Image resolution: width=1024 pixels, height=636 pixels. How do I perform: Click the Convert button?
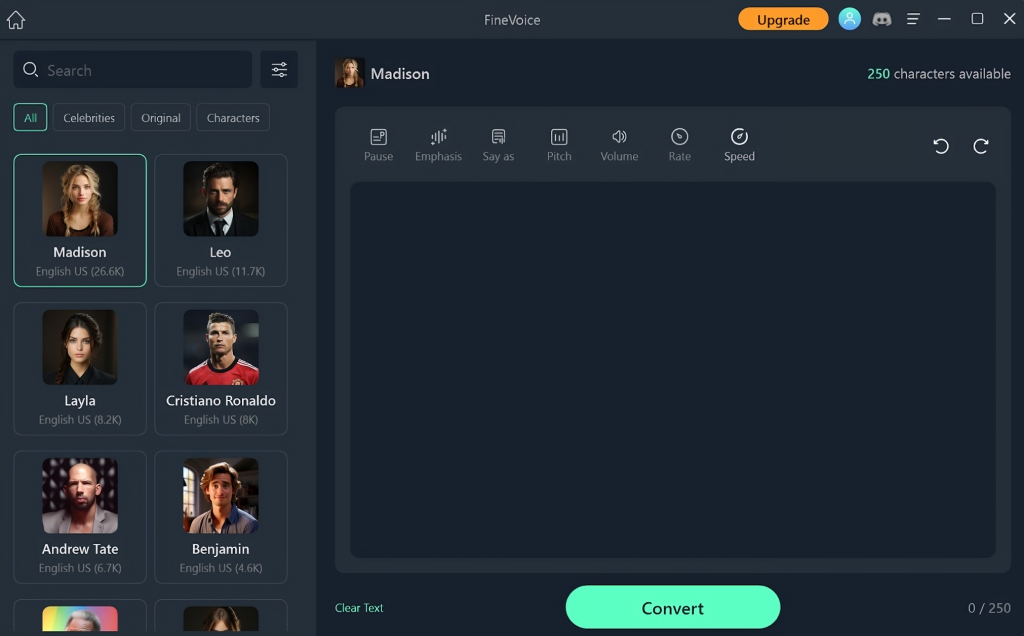[673, 607]
